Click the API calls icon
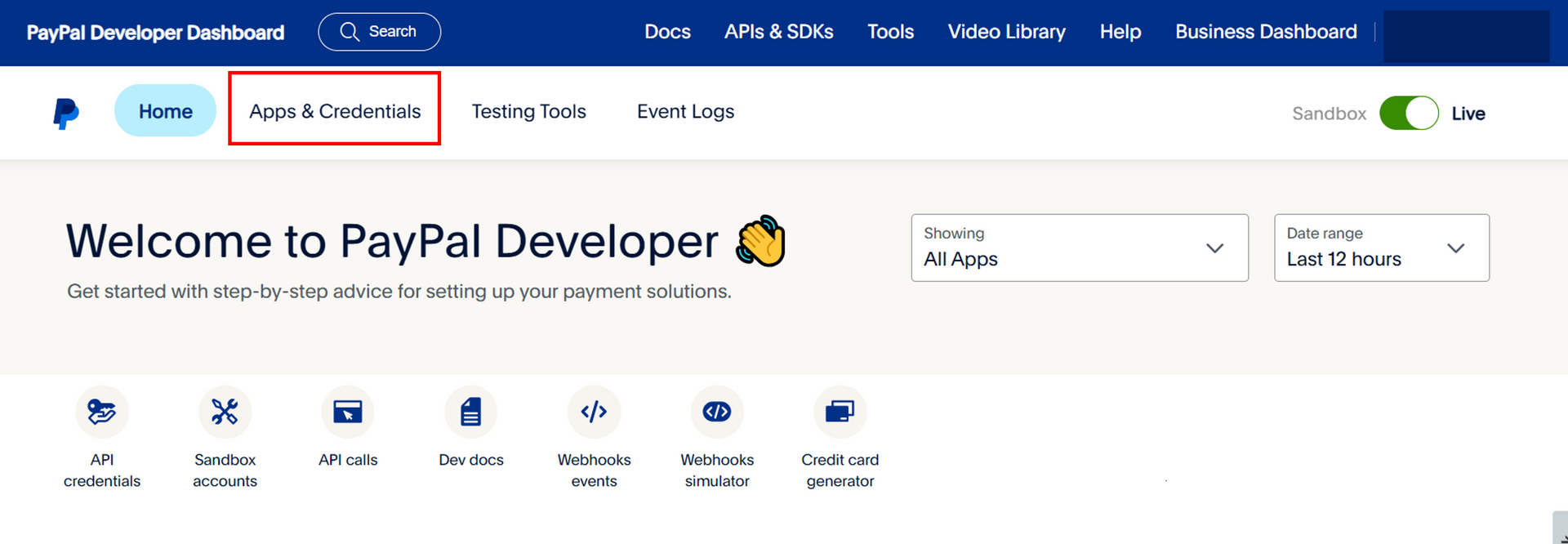1568x544 pixels. [x=348, y=412]
